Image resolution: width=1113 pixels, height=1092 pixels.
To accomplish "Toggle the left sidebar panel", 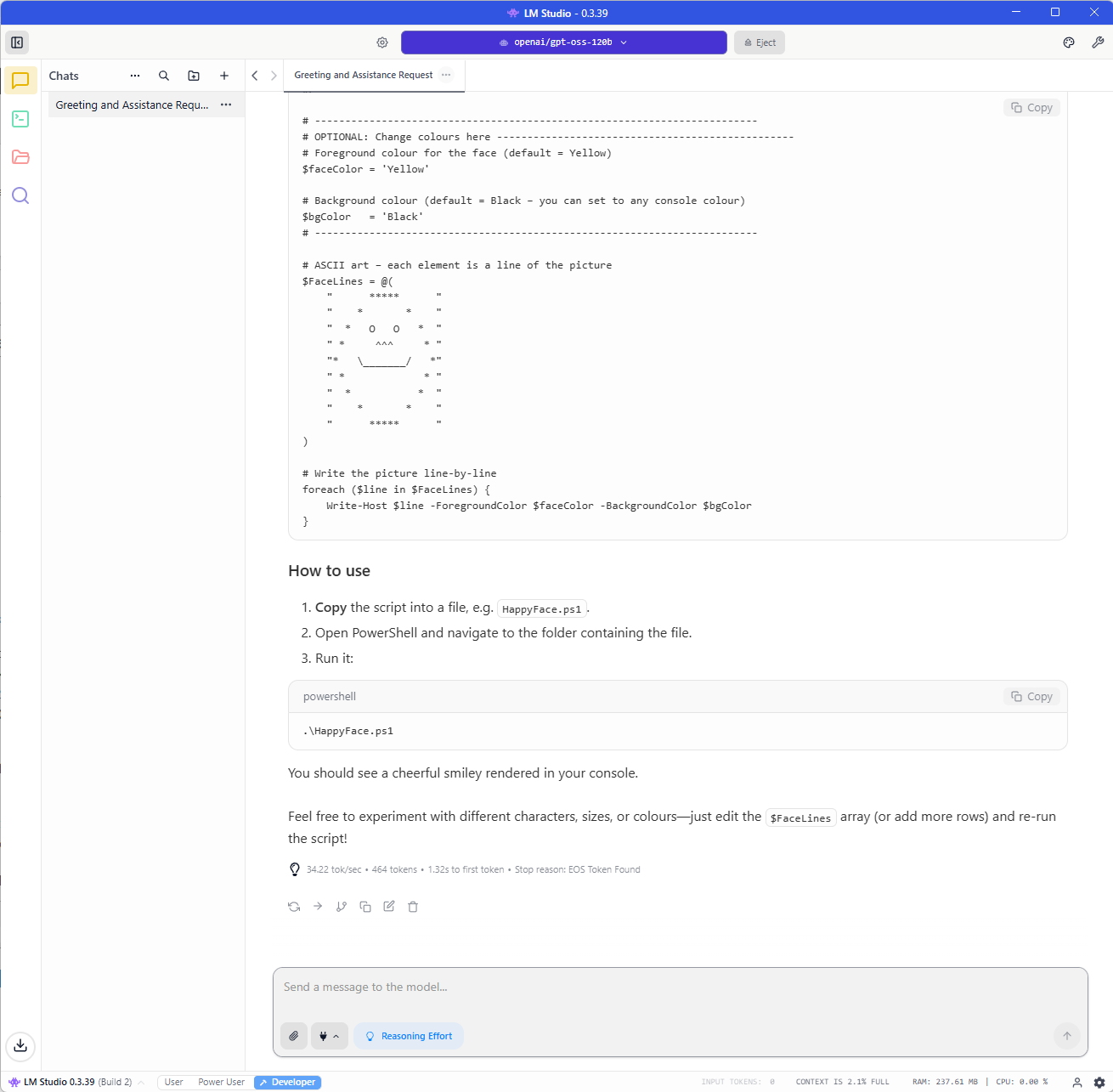I will coord(17,42).
